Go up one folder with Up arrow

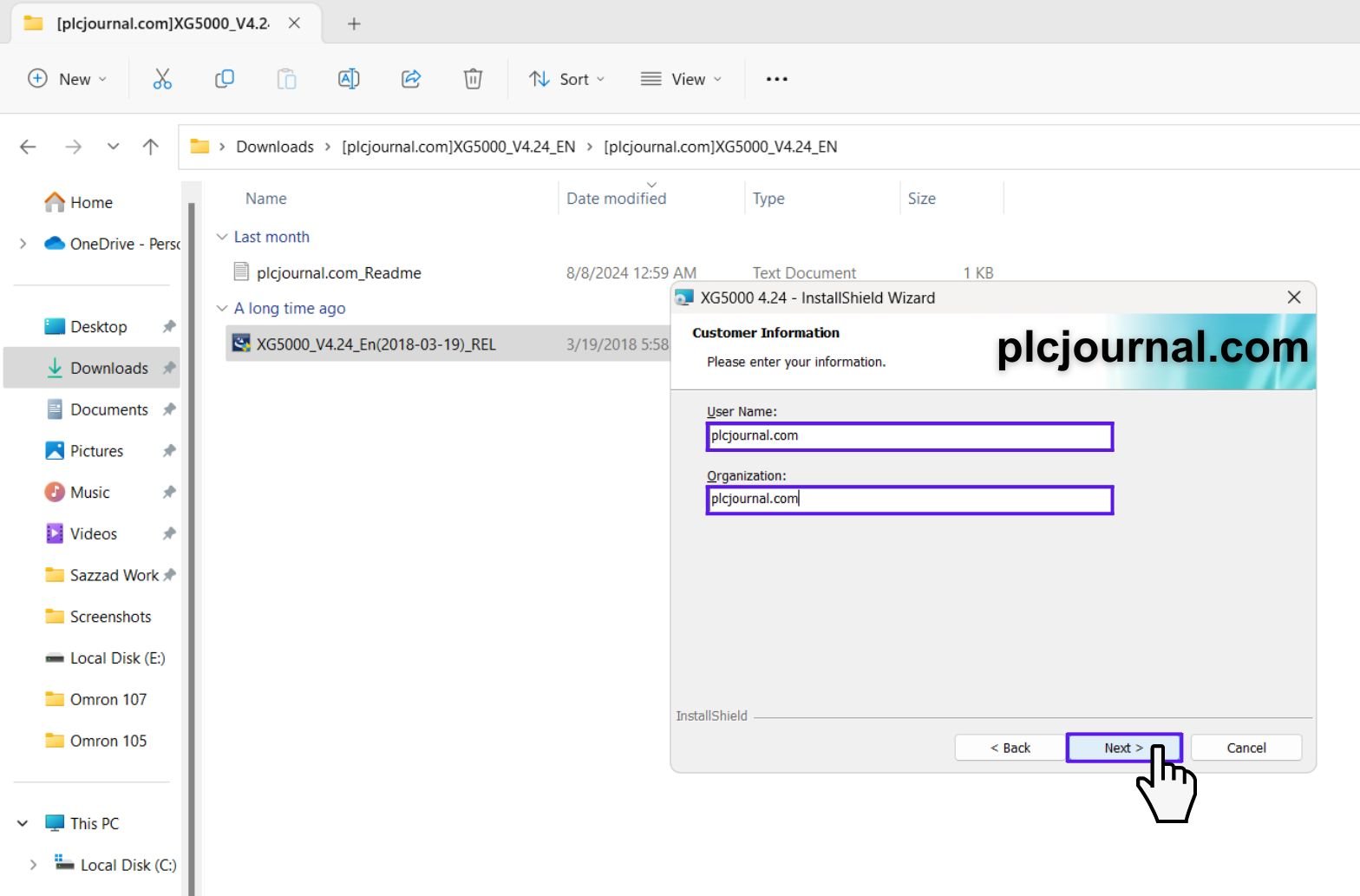151,147
